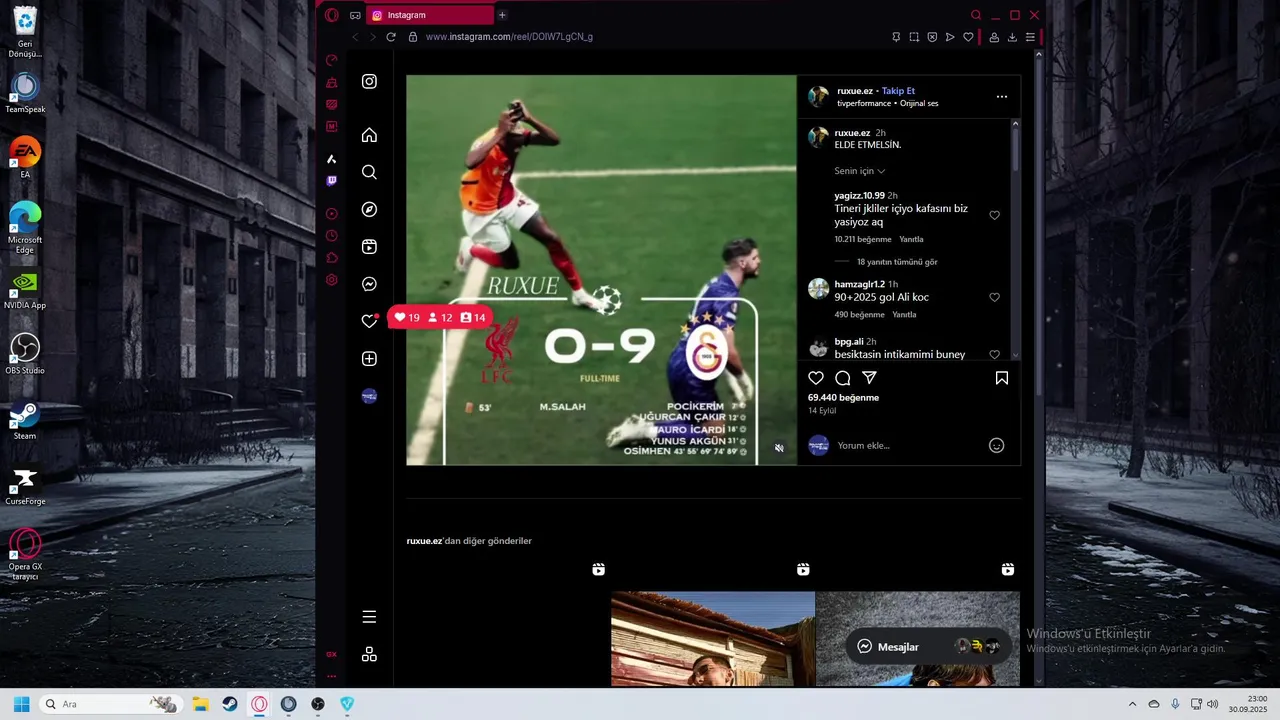Open Instagram search magnifier in sidebar
Image resolution: width=1280 pixels, height=720 pixels.
pyautogui.click(x=369, y=172)
